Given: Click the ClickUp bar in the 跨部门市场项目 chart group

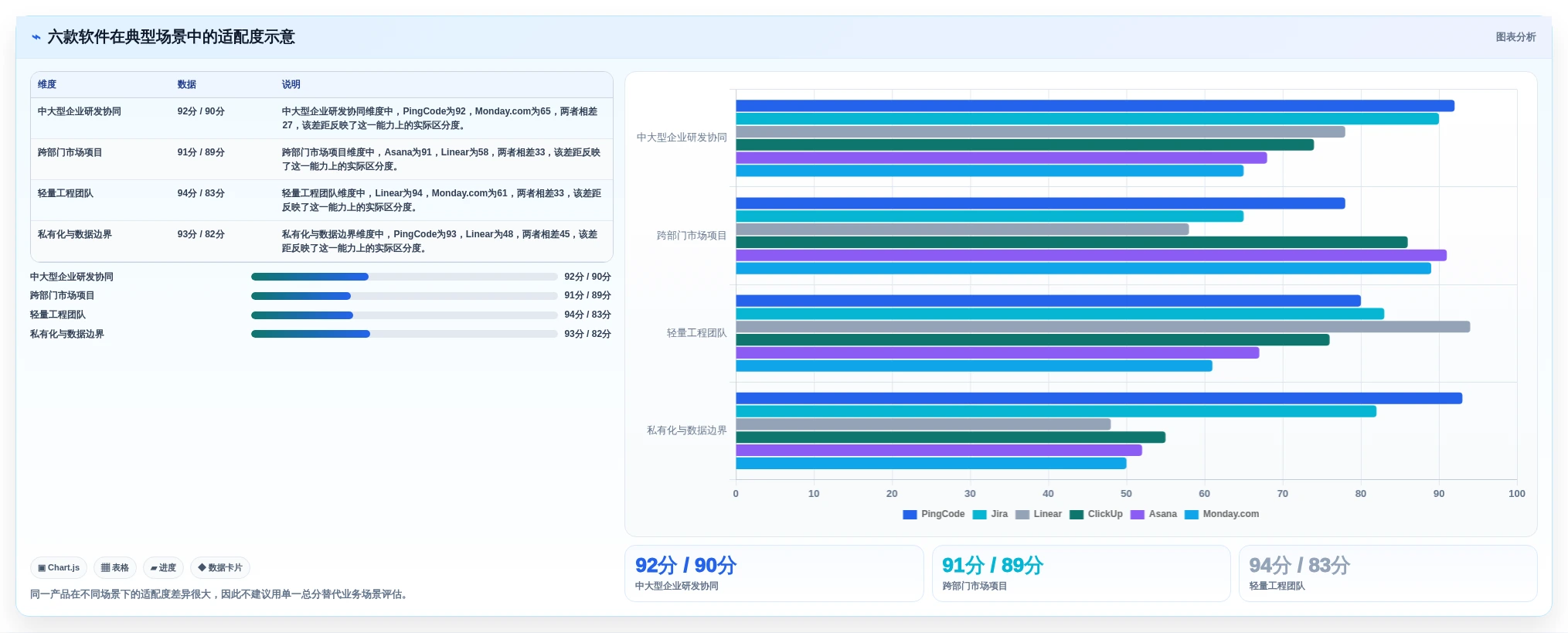Looking at the screenshot, I should pyautogui.click(x=1071, y=243).
